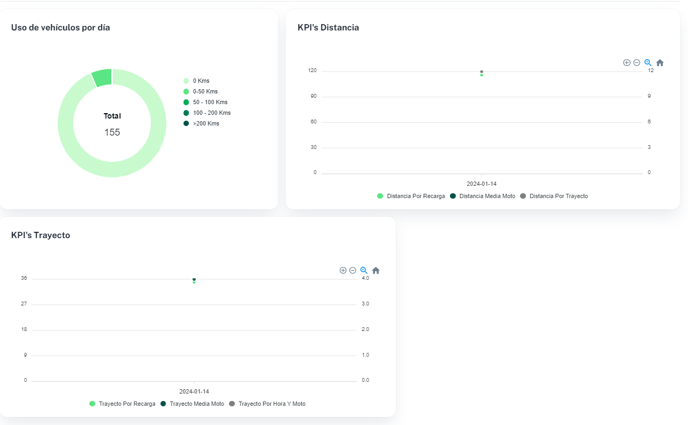This screenshot has width=688, height=425.
Task: Zoom in on the KPI's Trayecto chart
Action: (343, 271)
